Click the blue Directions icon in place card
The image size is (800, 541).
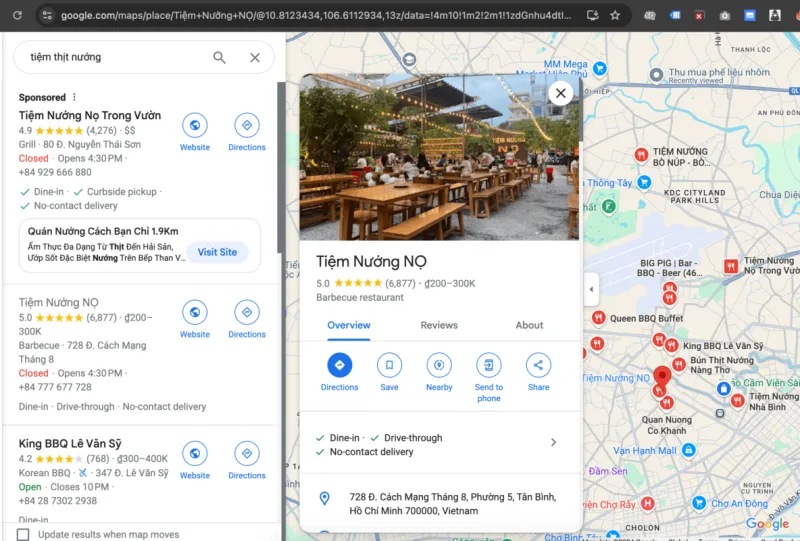coord(339,365)
